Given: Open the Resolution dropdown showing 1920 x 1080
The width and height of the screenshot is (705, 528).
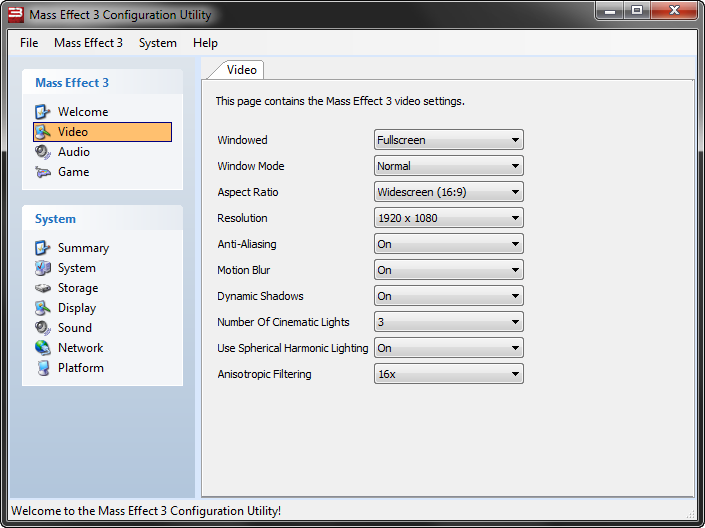Looking at the screenshot, I should pos(449,218).
